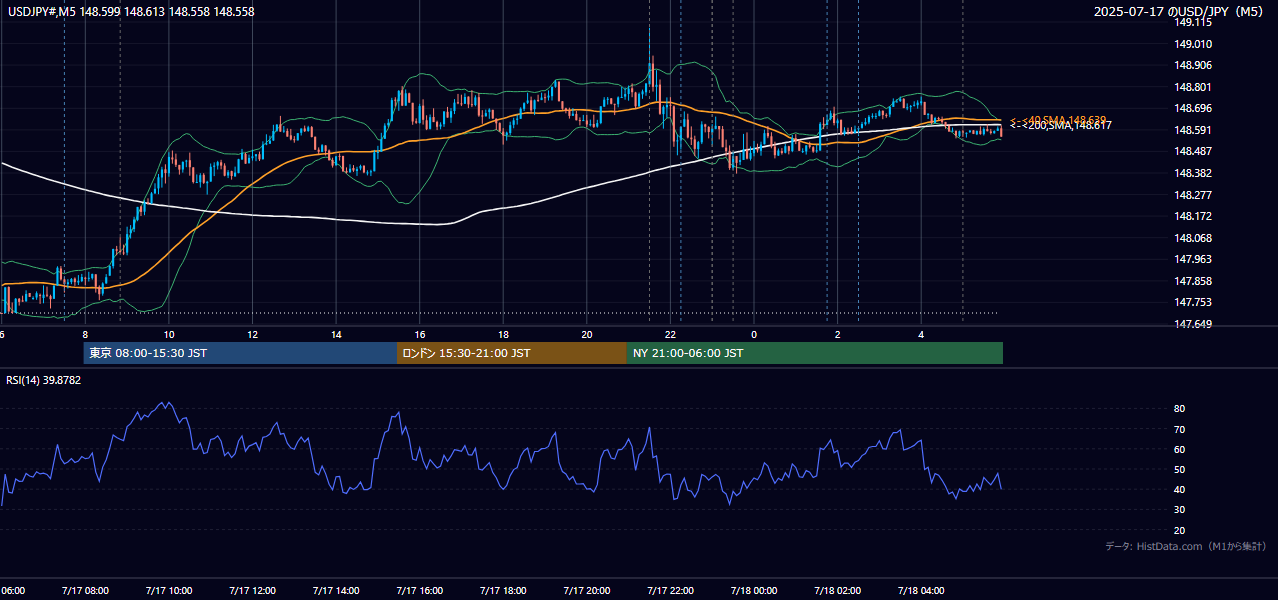Click the 7/18 00:00 bottom time label

click(753, 591)
